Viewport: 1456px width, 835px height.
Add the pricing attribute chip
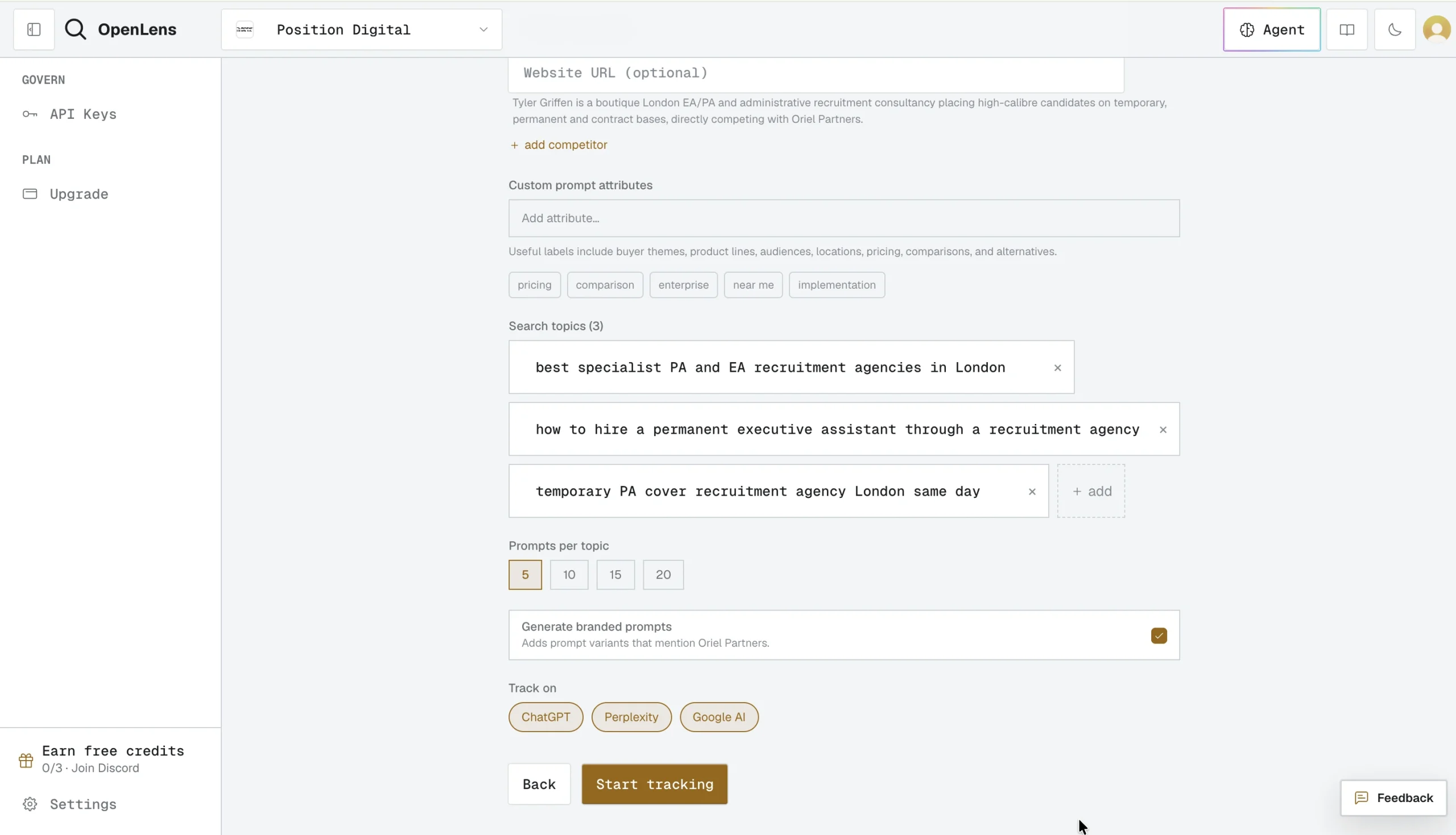[534, 284]
